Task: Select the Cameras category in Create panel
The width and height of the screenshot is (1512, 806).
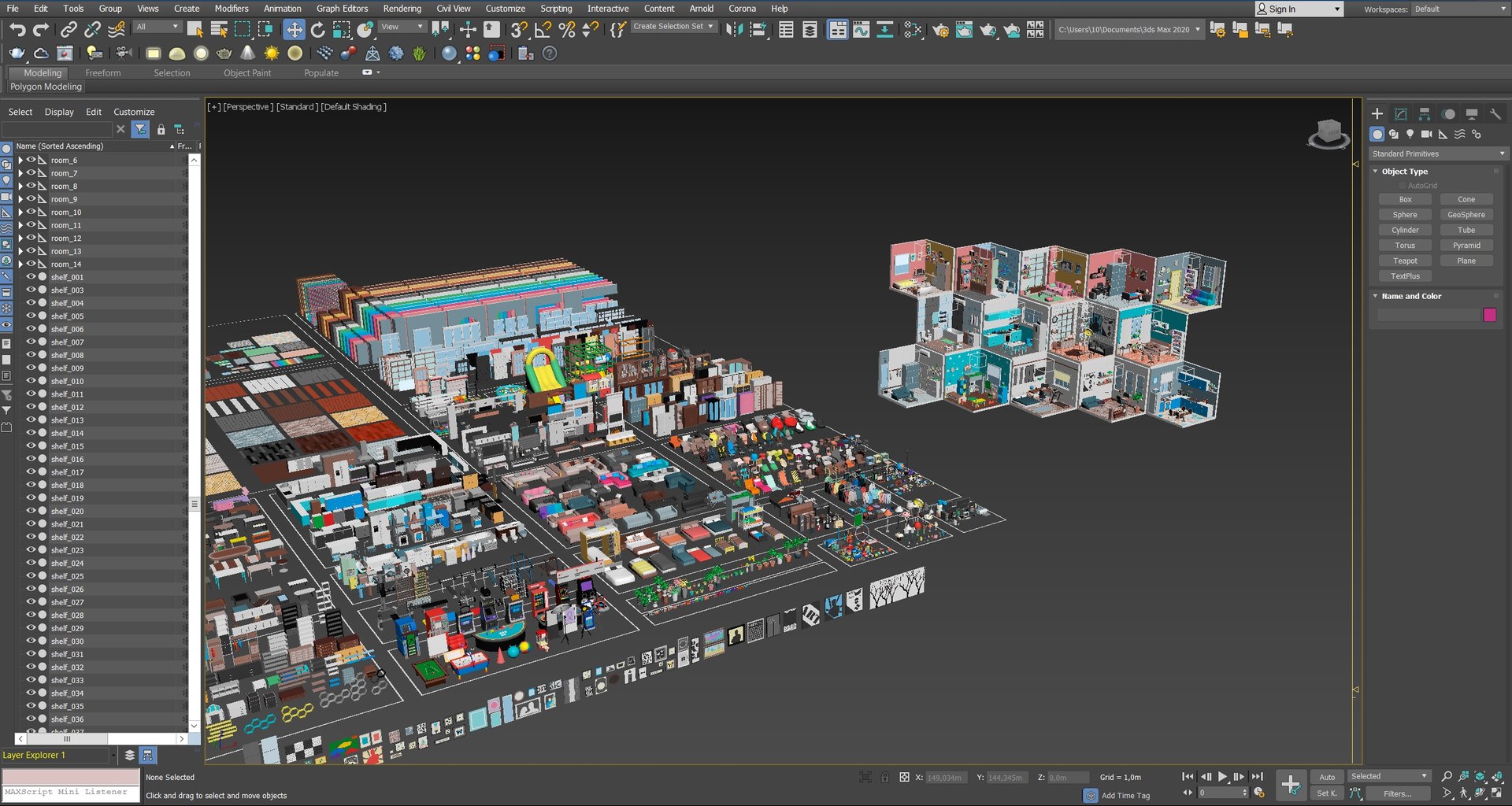Action: pyautogui.click(x=1426, y=134)
